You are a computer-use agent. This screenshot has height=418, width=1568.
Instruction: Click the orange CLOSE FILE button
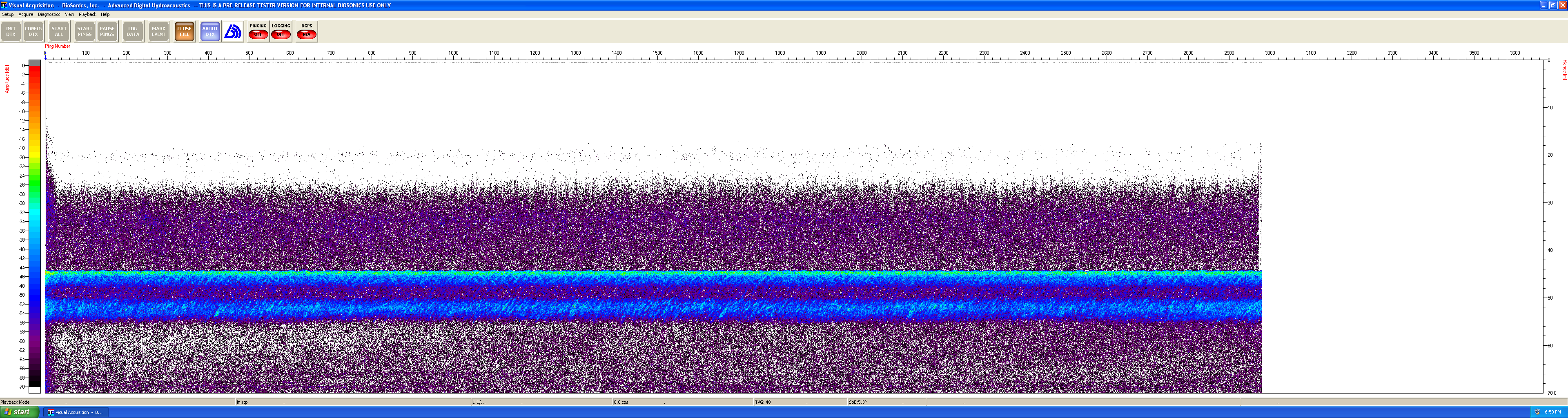[x=185, y=32]
